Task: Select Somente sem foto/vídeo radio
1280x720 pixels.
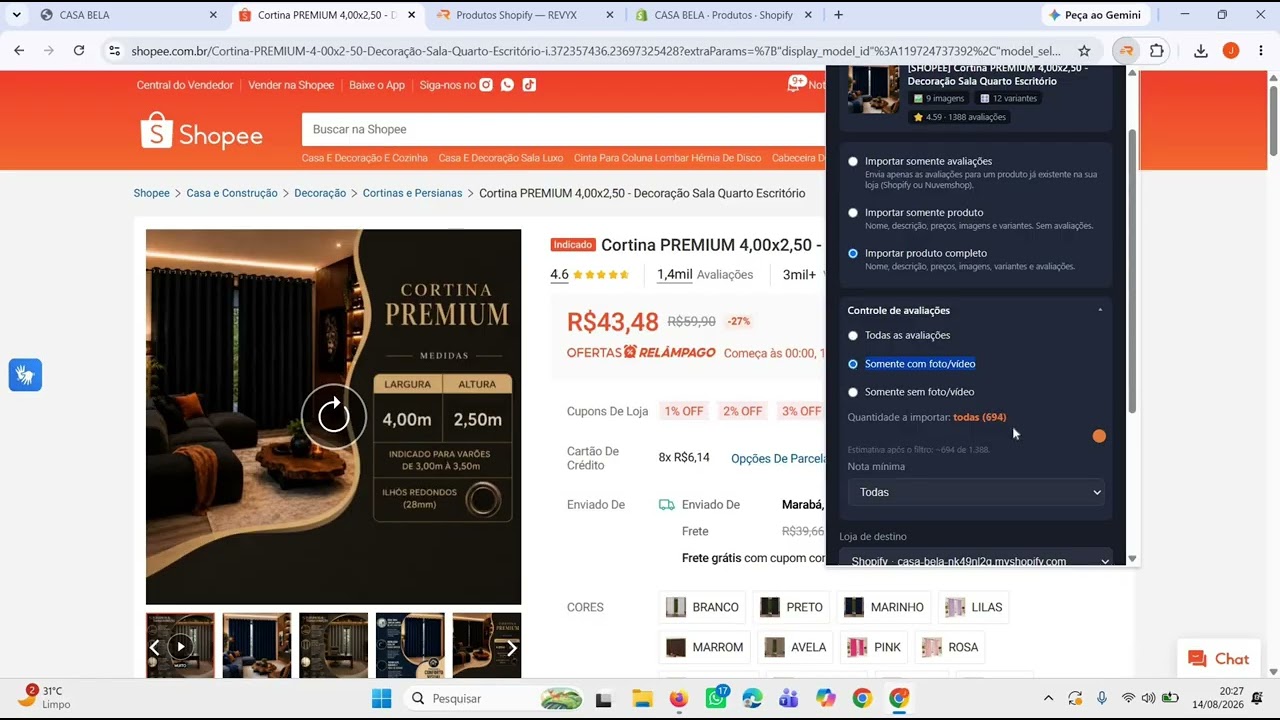Action: click(x=853, y=392)
